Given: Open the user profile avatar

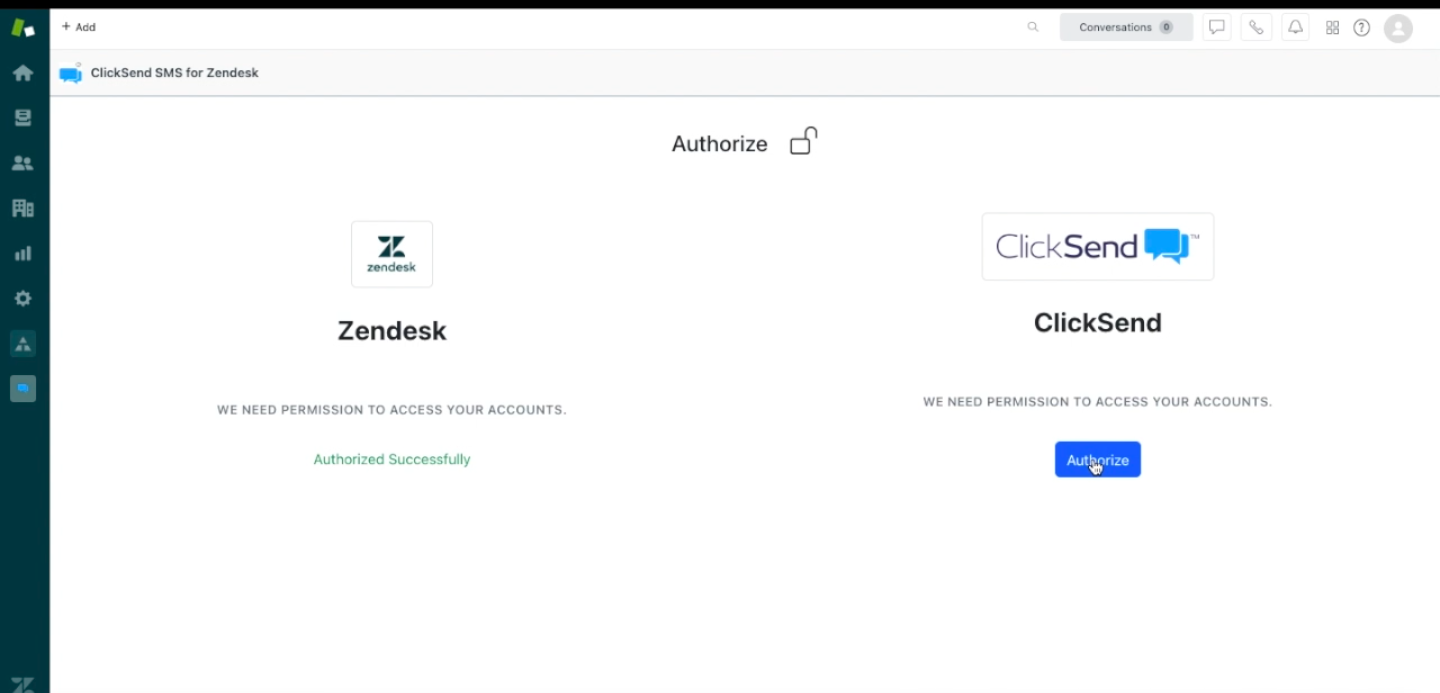Looking at the screenshot, I should coord(1398,28).
